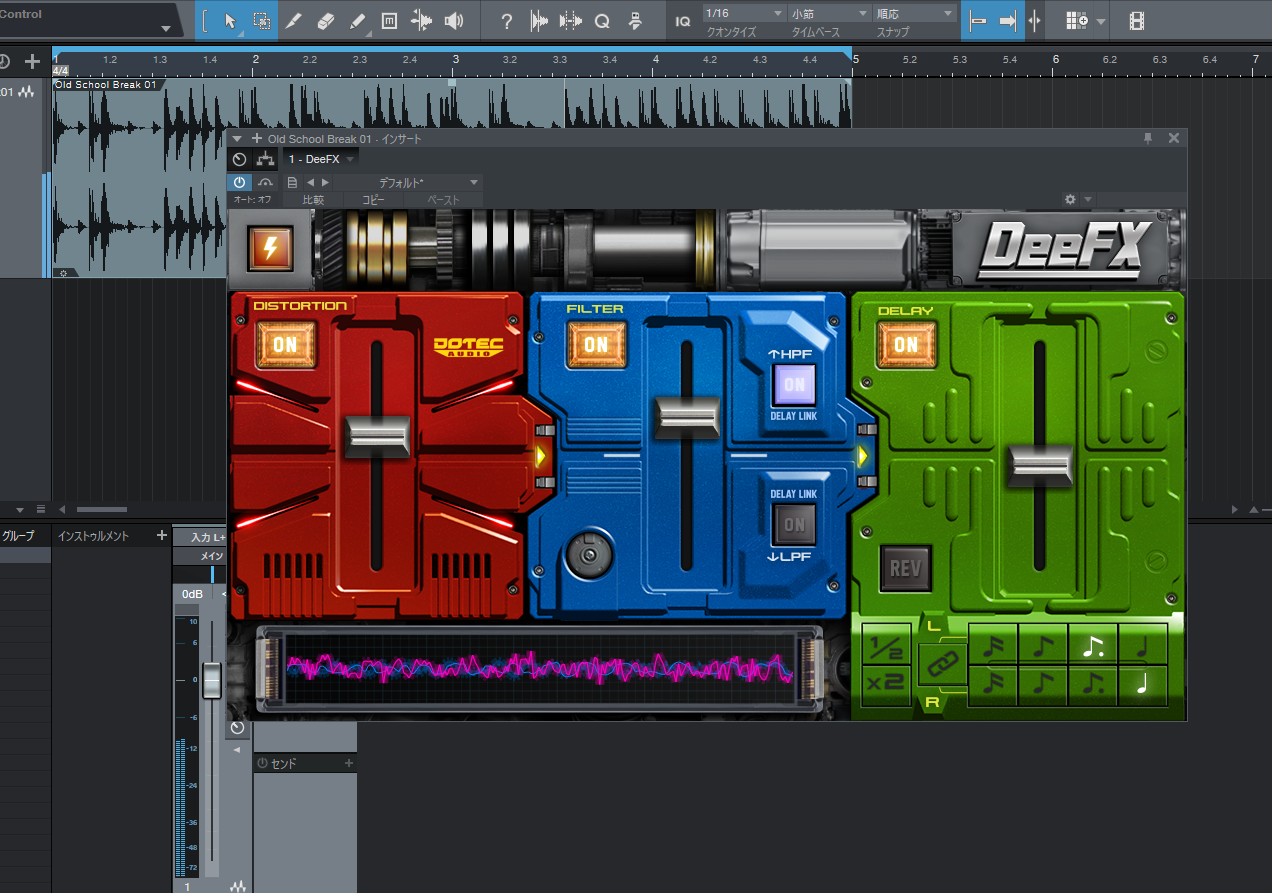The width and height of the screenshot is (1272, 893).
Task: Click the 比較 compare button
Action: pyautogui.click(x=313, y=199)
